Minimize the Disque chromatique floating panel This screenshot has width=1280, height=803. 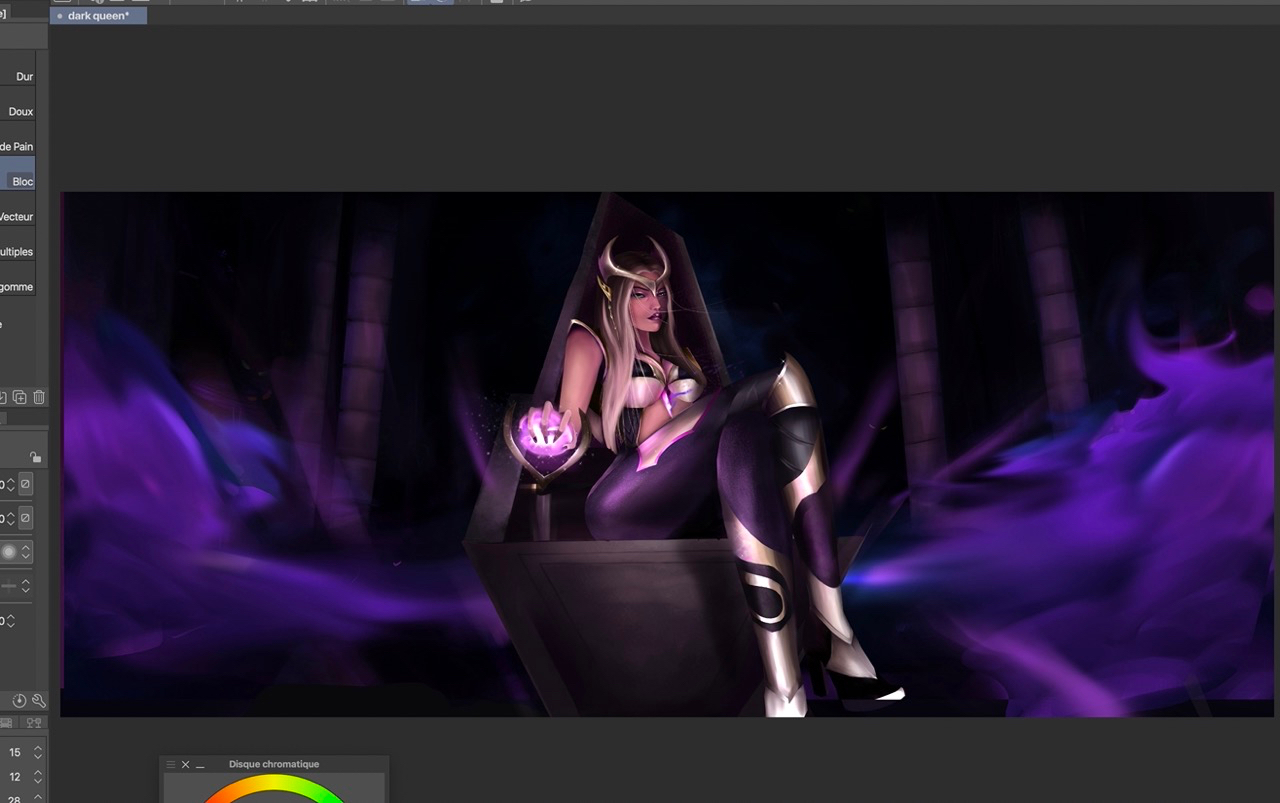pos(200,765)
